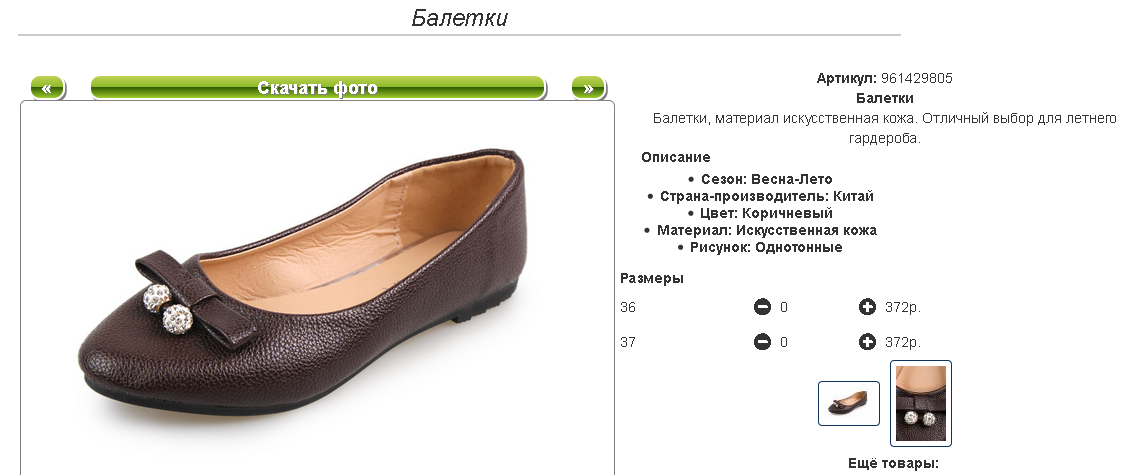This screenshot has width=1132, height=475.
Task: Increase quantity for size 37 with plus icon
Action: coord(867,342)
